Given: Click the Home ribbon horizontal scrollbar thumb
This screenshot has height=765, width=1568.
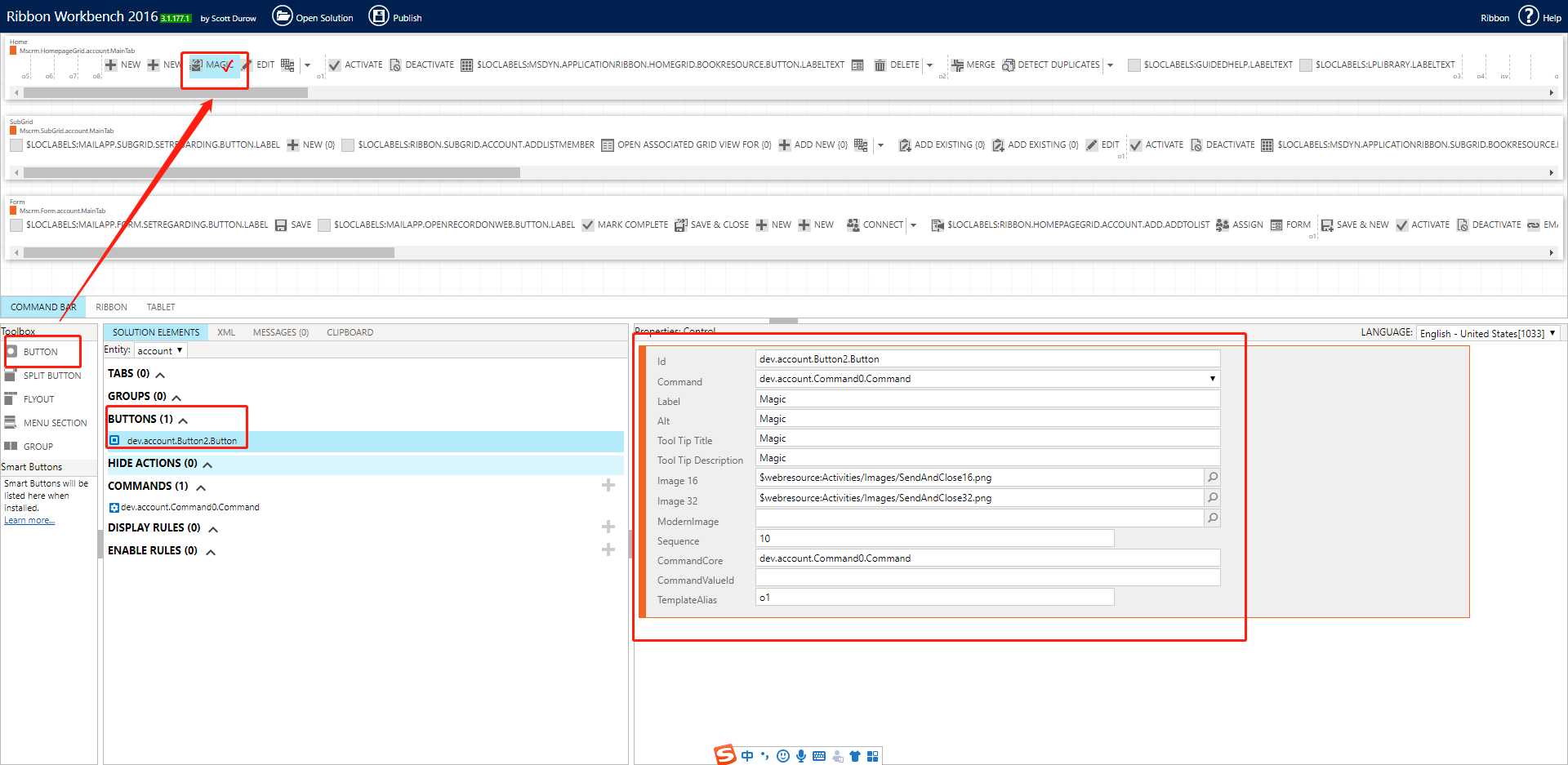Looking at the screenshot, I should coord(166,93).
